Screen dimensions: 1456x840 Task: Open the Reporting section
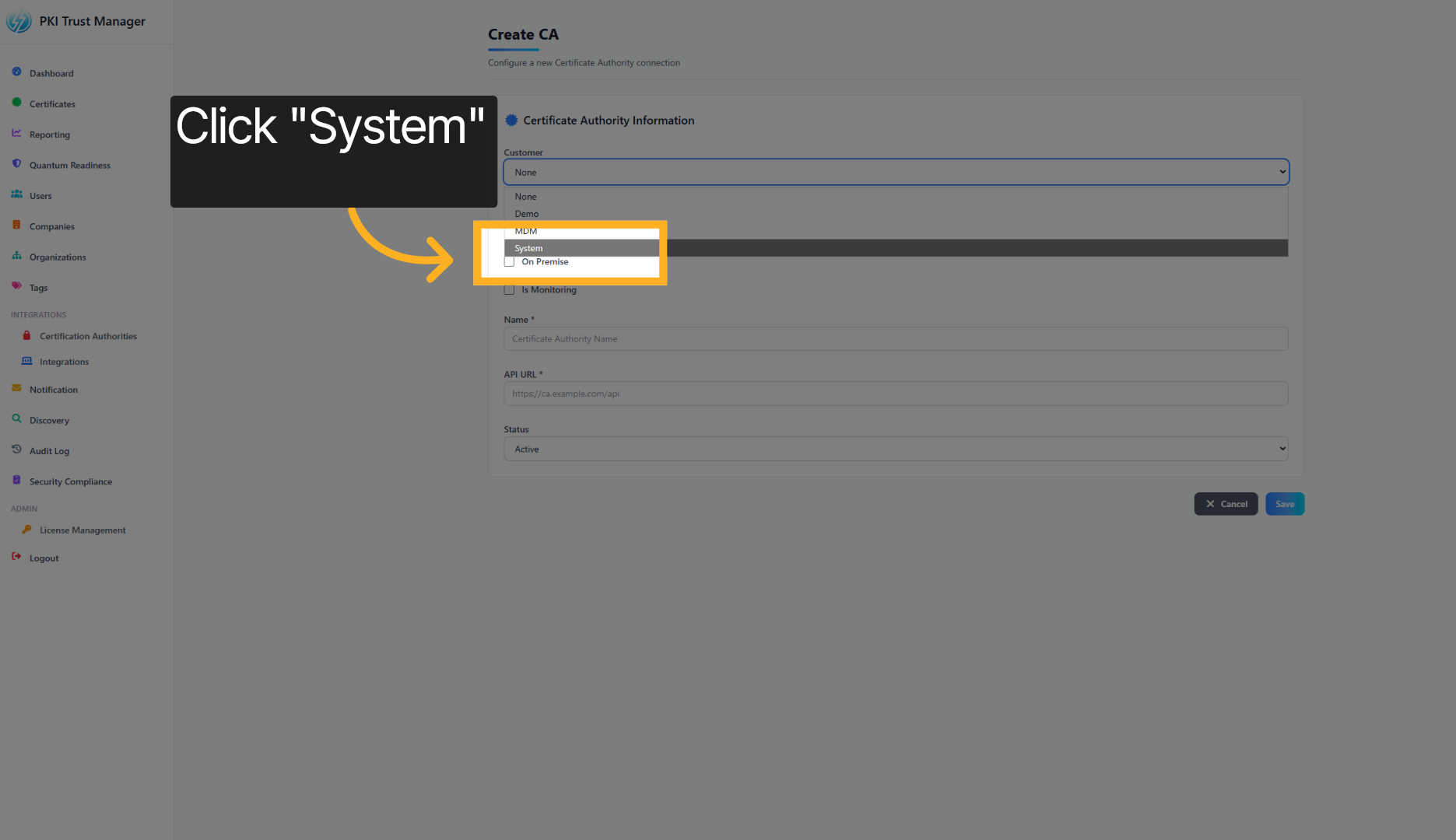50,135
